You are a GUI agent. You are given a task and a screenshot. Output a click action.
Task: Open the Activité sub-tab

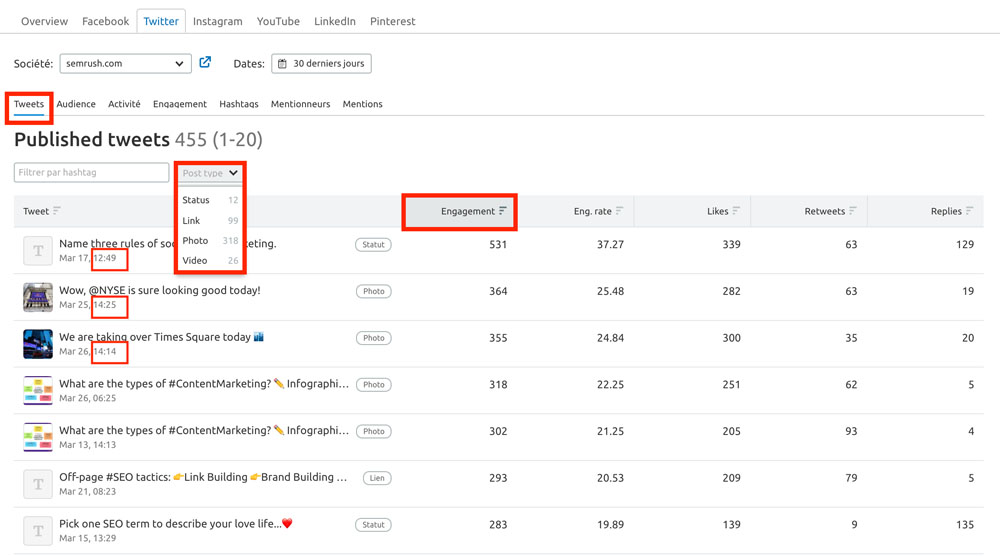[124, 104]
